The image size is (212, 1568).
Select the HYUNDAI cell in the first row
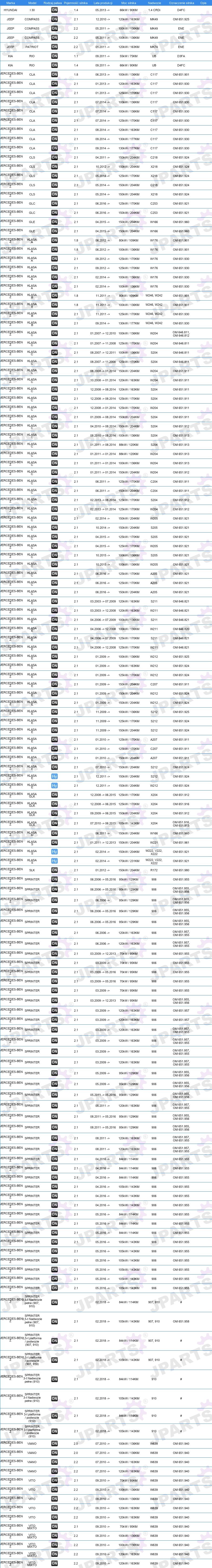(x=10, y=10)
